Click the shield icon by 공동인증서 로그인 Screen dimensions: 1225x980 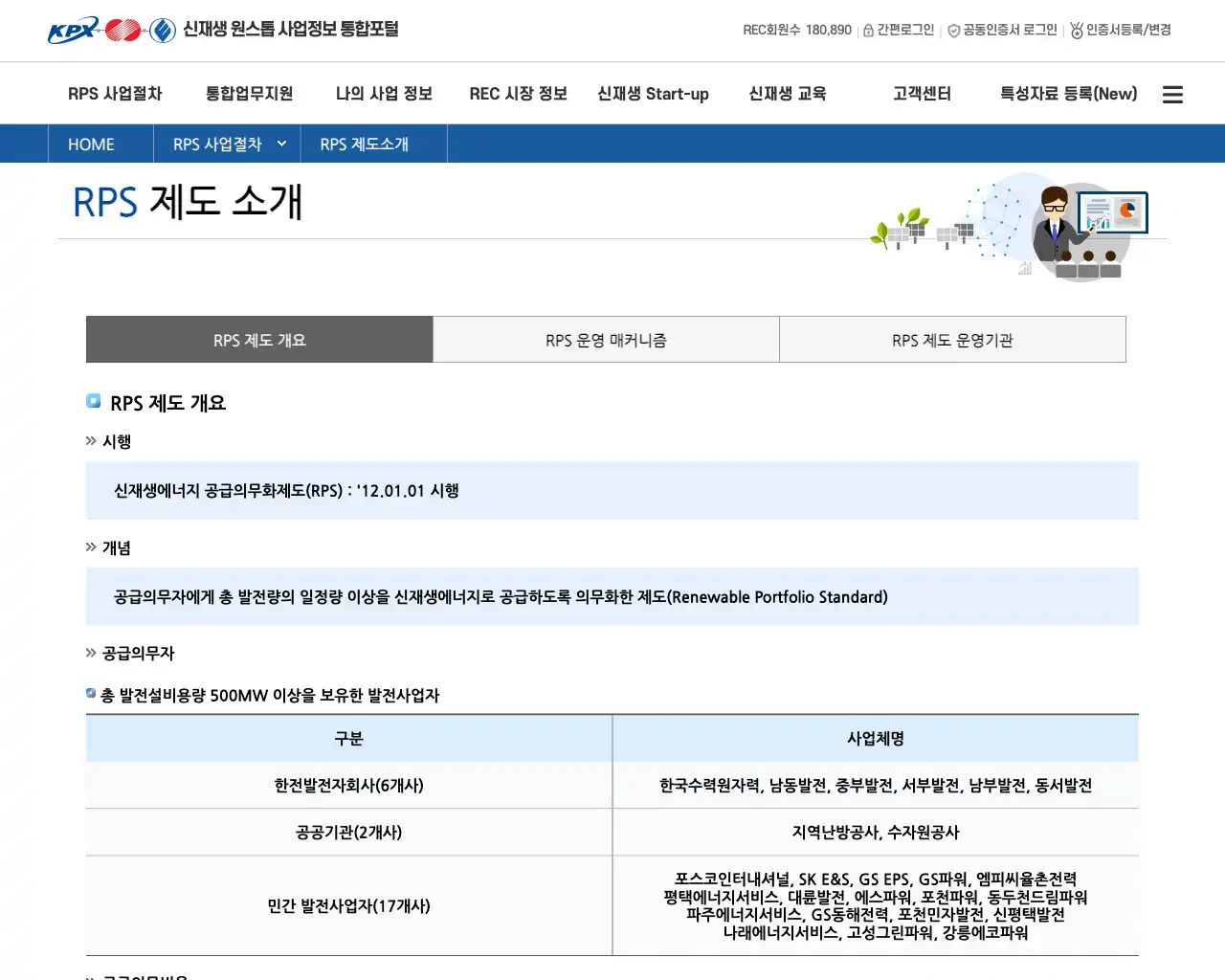coord(953,31)
